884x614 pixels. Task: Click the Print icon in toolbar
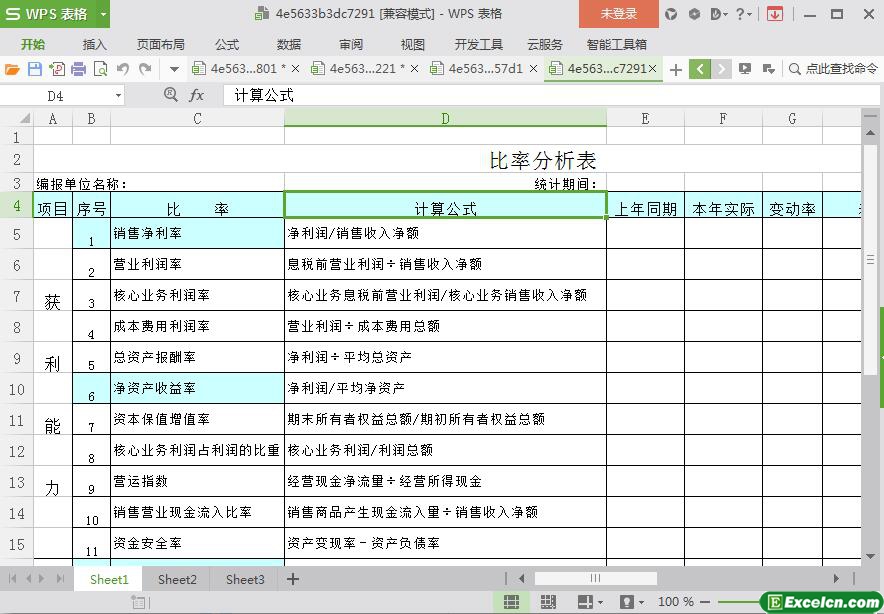click(78, 69)
